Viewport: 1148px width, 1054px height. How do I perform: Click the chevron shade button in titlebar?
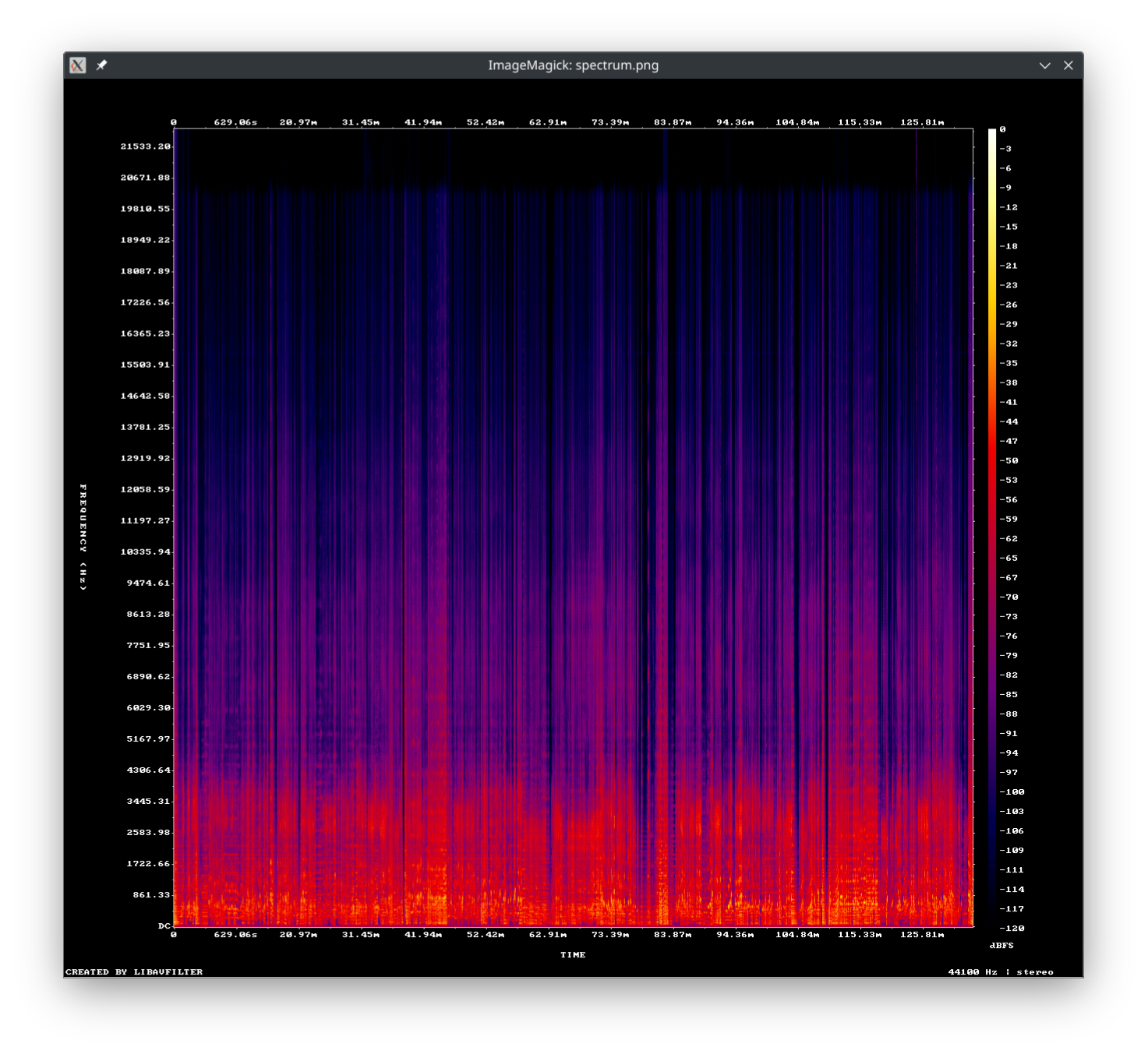tap(1044, 65)
